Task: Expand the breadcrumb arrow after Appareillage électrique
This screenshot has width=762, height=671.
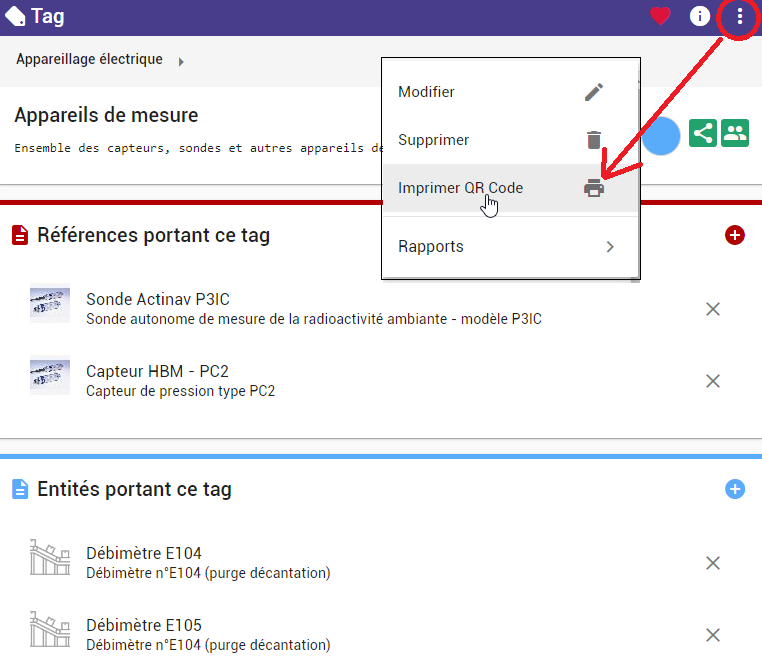Action: coord(181,62)
